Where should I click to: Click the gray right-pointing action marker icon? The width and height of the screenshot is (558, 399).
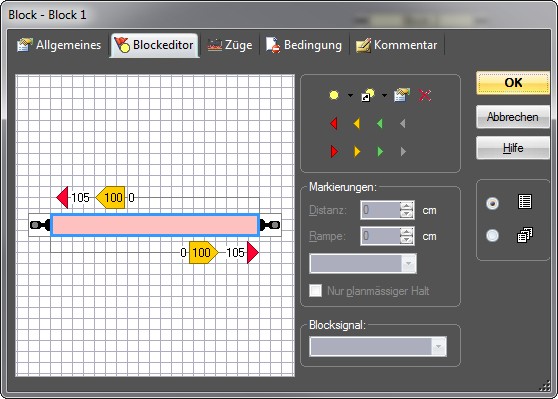[403, 152]
